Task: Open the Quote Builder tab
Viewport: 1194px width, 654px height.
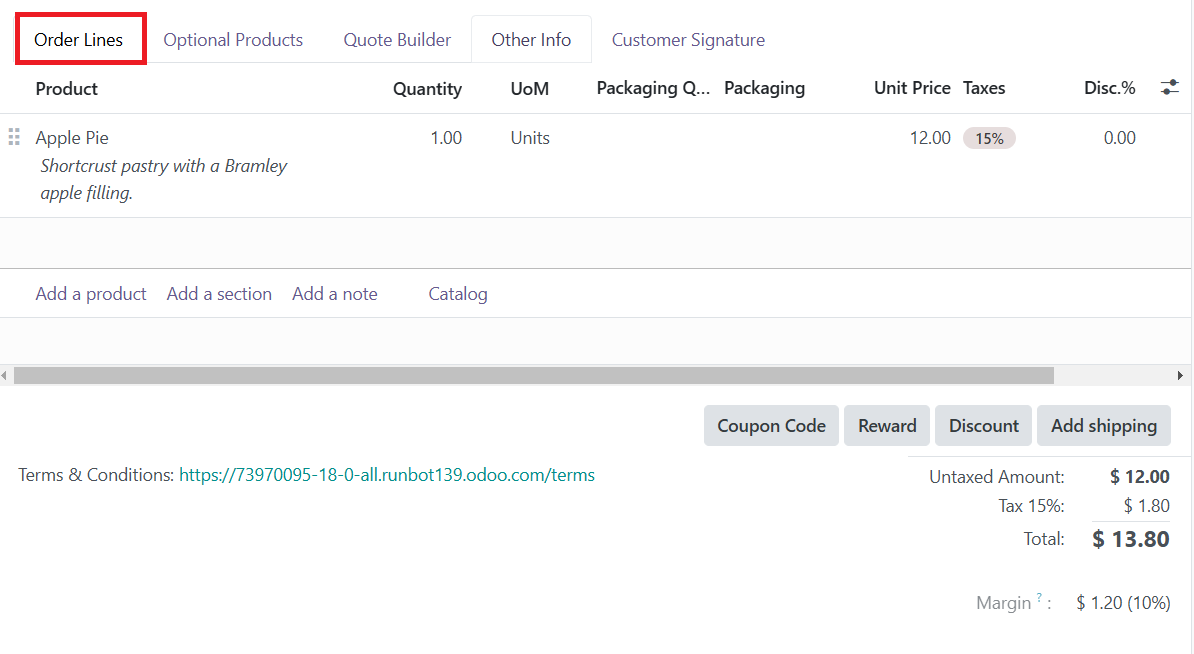Action: pos(397,40)
